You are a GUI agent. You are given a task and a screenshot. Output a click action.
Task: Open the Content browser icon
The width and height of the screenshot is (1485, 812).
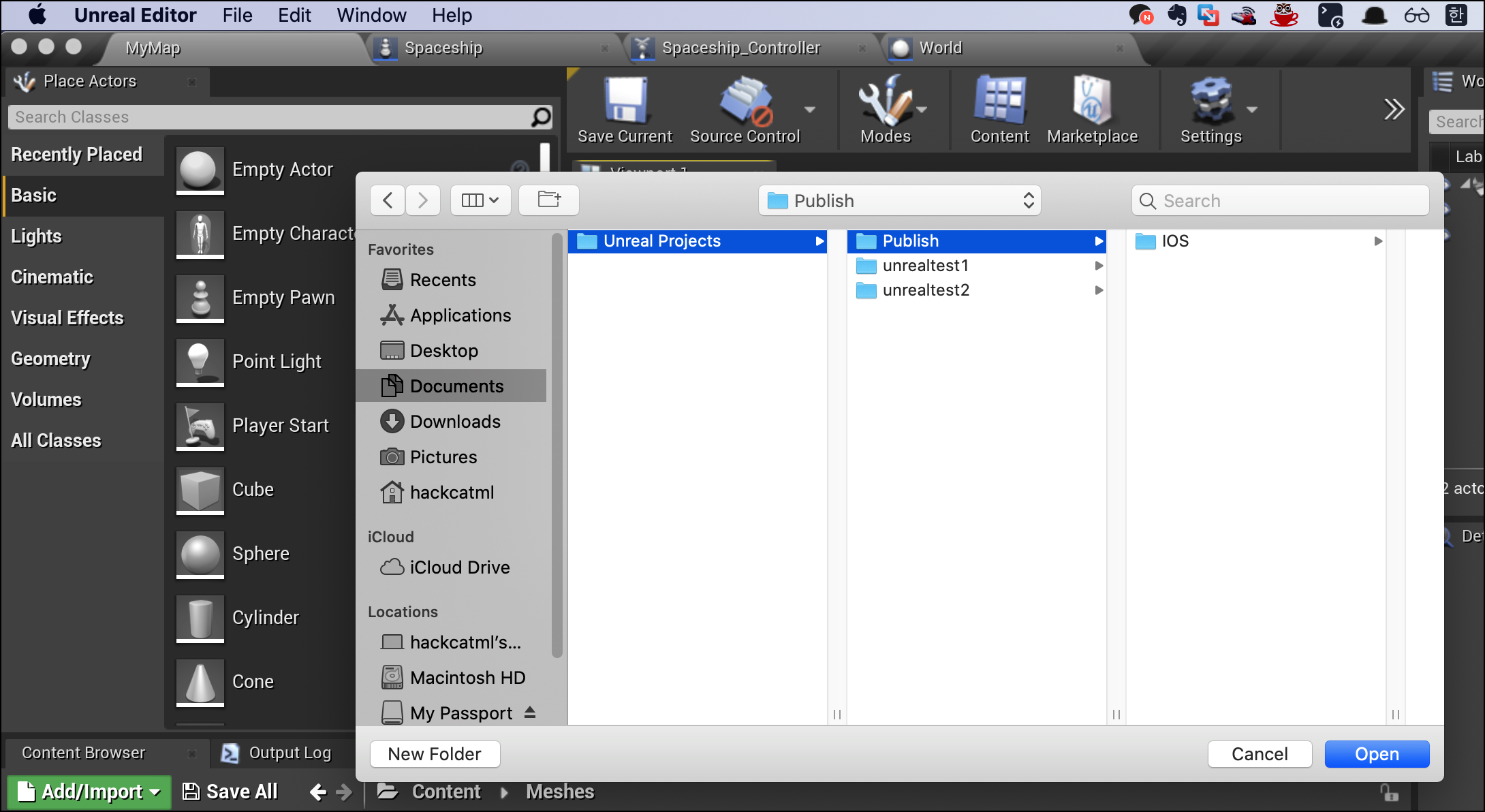click(x=999, y=102)
